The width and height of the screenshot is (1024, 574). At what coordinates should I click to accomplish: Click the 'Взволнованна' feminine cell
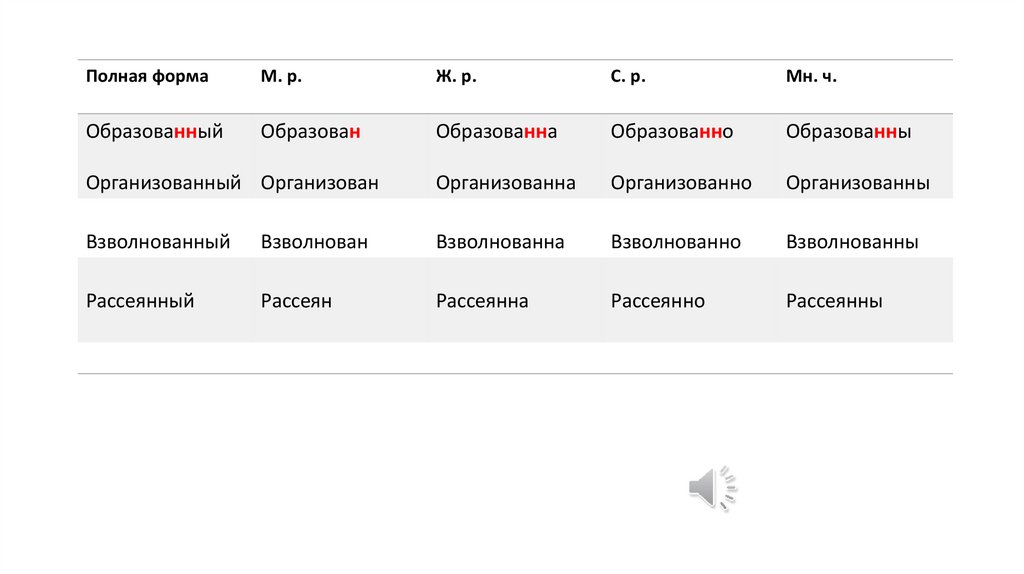pos(500,242)
